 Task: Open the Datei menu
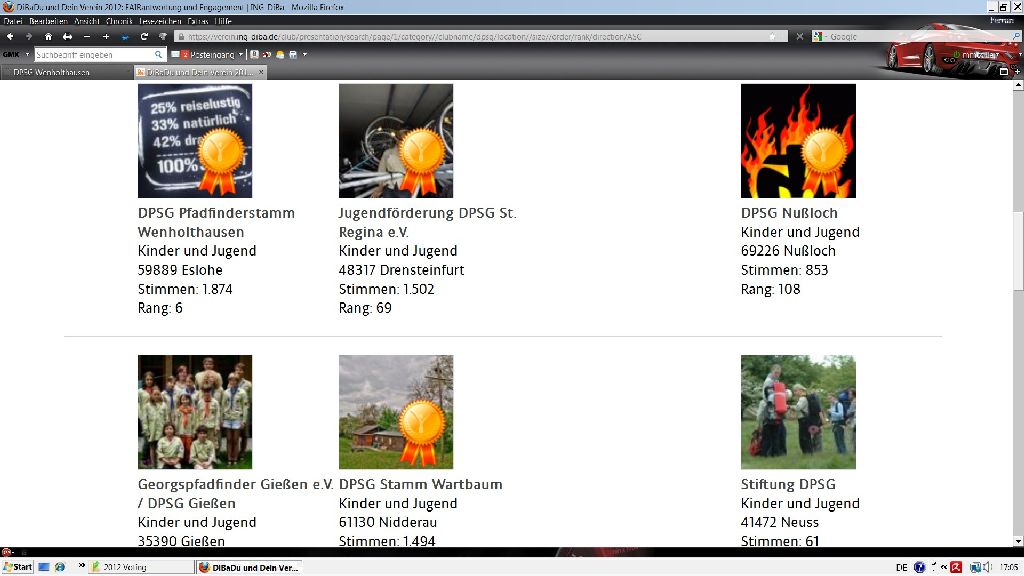[x=13, y=22]
